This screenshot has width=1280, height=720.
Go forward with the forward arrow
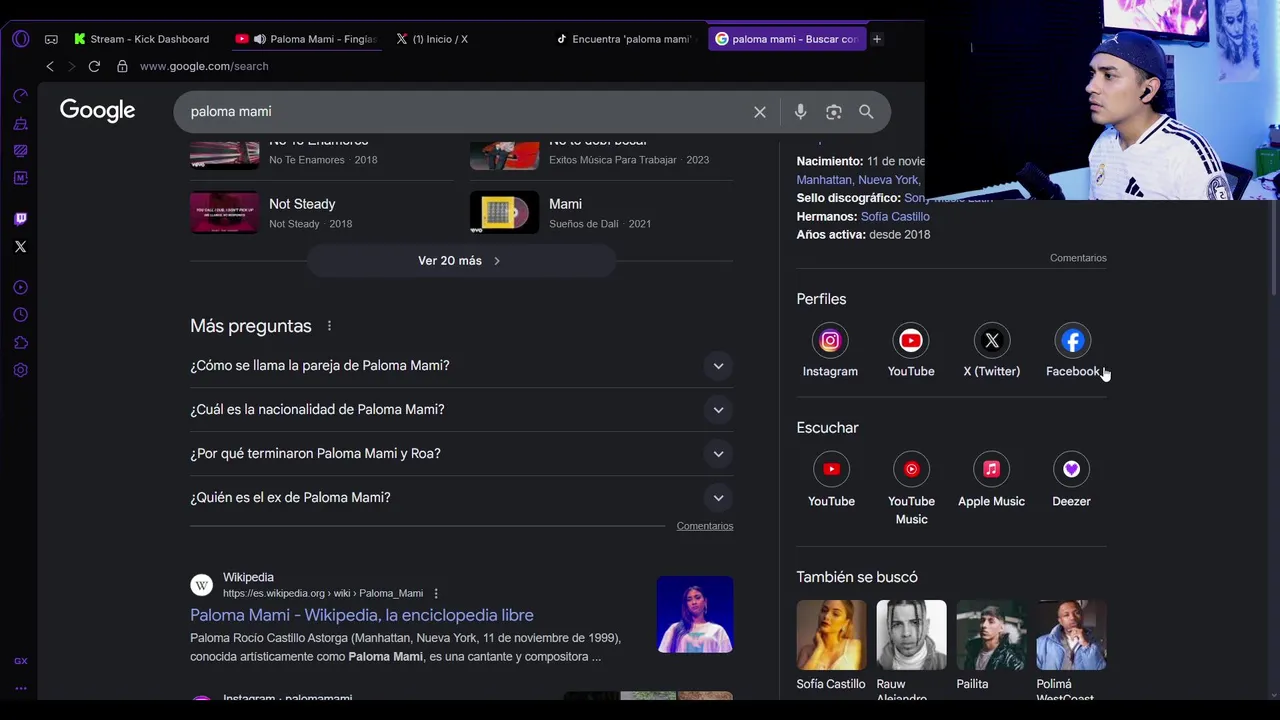pyautogui.click(x=71, y=66)
